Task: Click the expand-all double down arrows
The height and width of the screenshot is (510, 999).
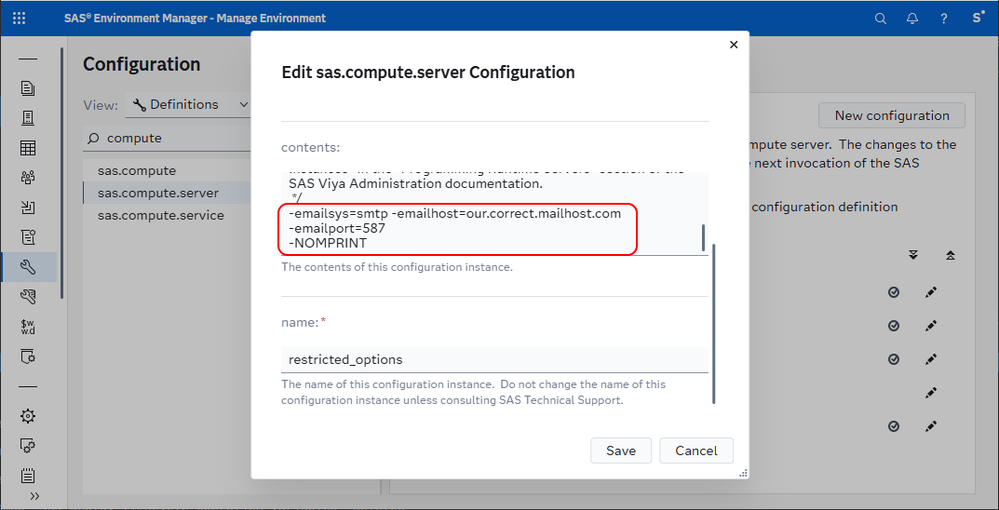Action: coord(913,255)
